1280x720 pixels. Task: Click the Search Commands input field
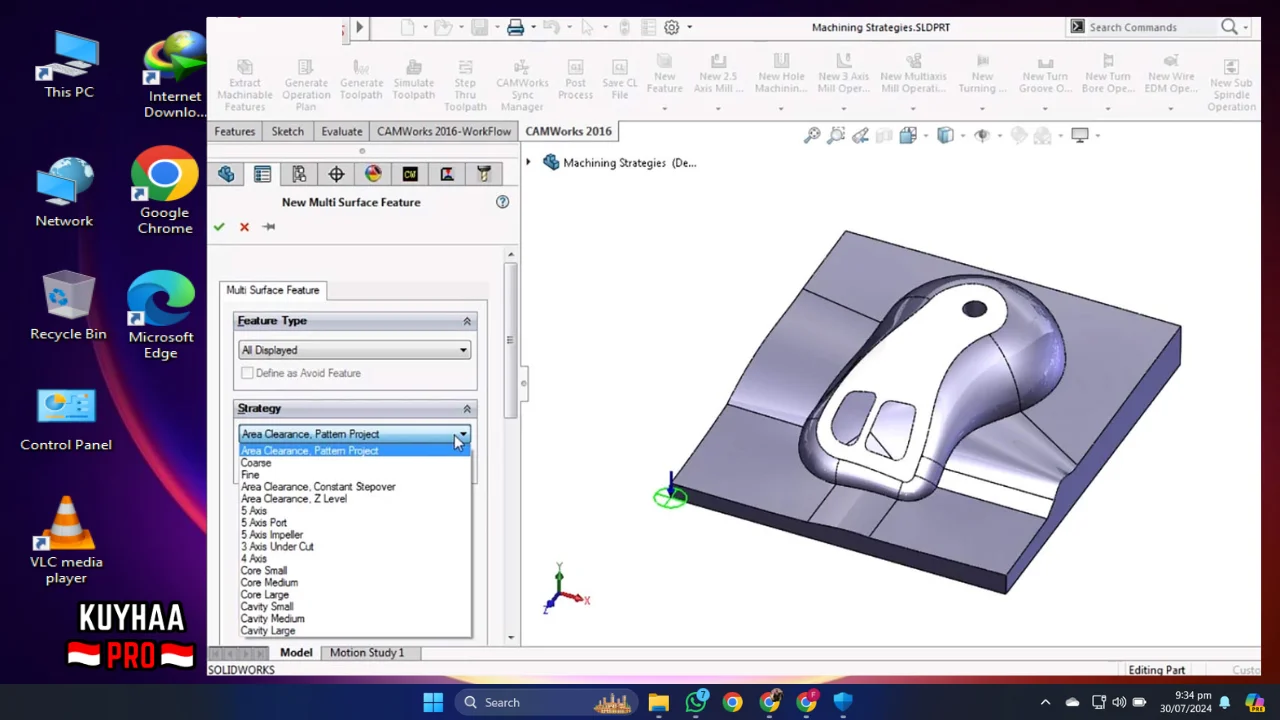coord(1150,27)
